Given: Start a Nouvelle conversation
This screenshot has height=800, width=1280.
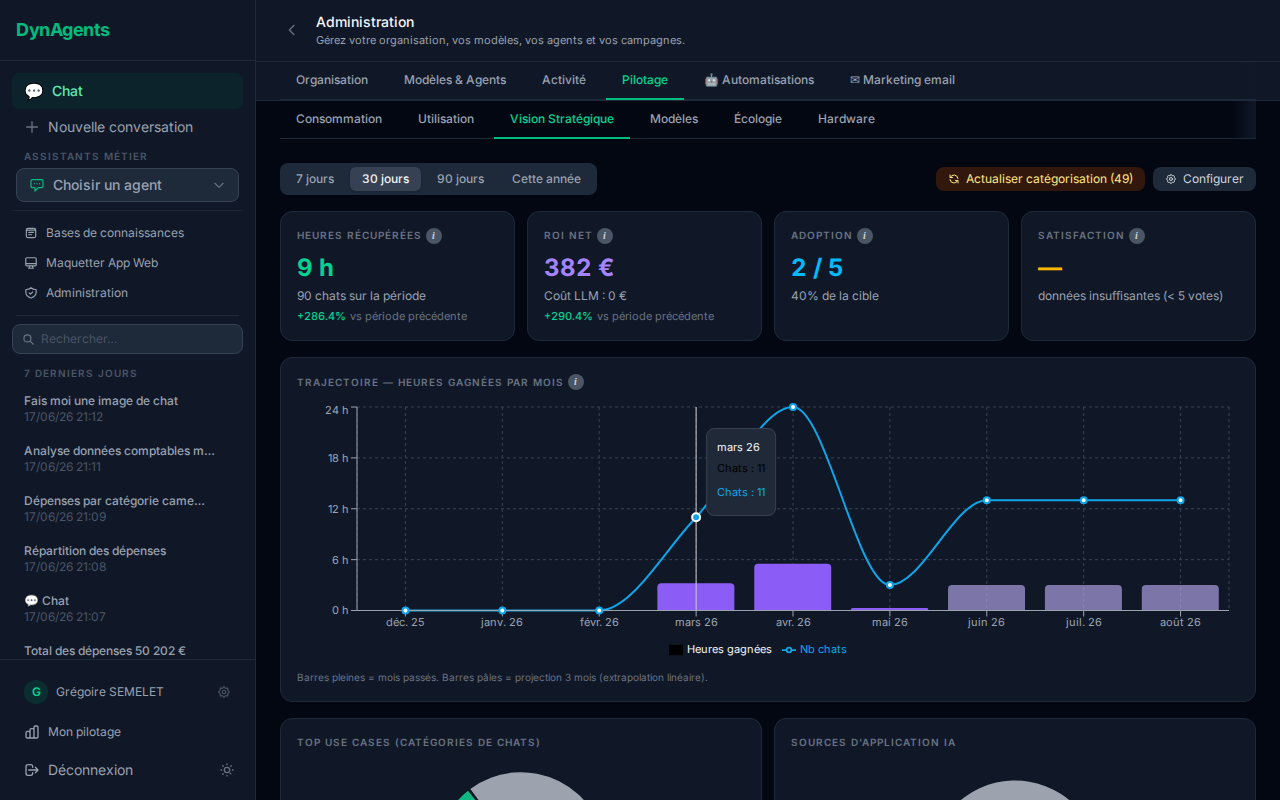Looking at the screenshot, I should click(127, 127).
